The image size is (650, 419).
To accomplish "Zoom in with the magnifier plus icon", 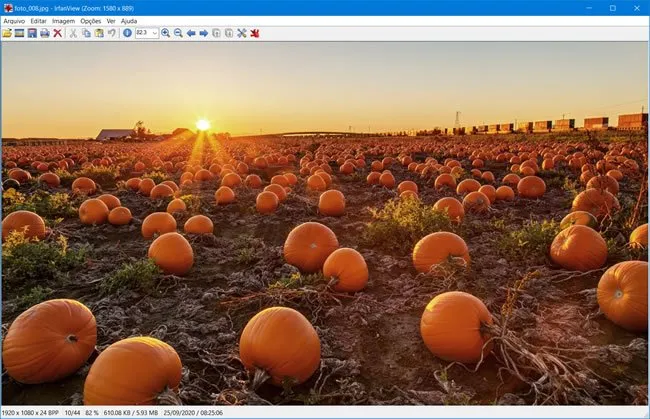I will [x=165, y=33].
